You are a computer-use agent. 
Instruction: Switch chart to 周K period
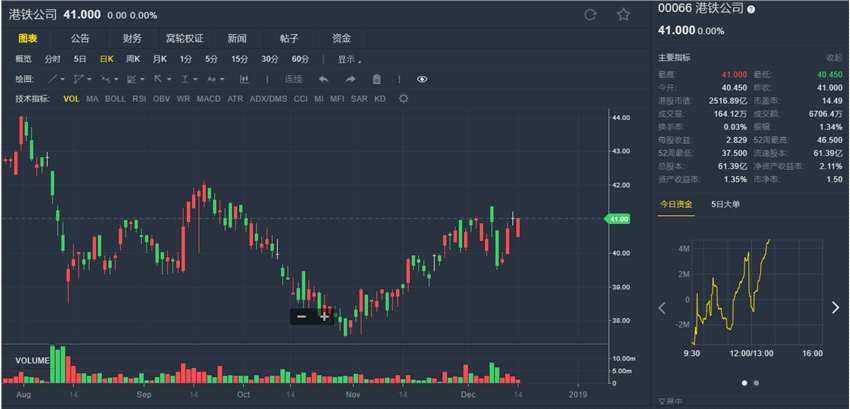(133, 59)
